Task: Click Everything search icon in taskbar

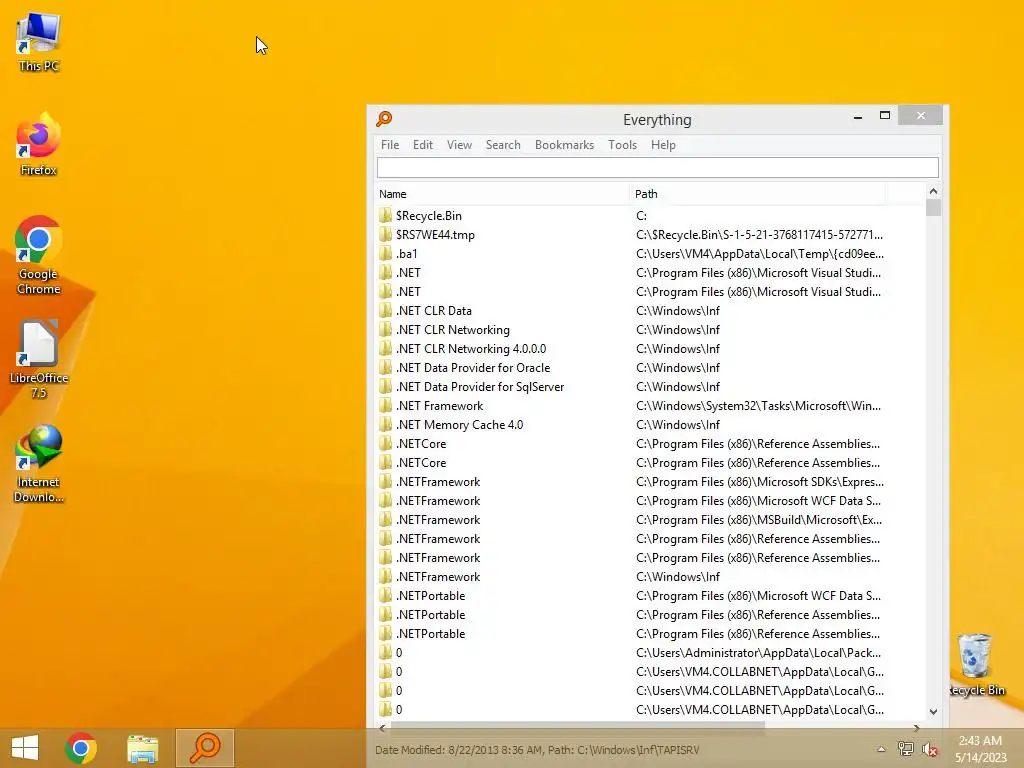Action: coord(204,748)
